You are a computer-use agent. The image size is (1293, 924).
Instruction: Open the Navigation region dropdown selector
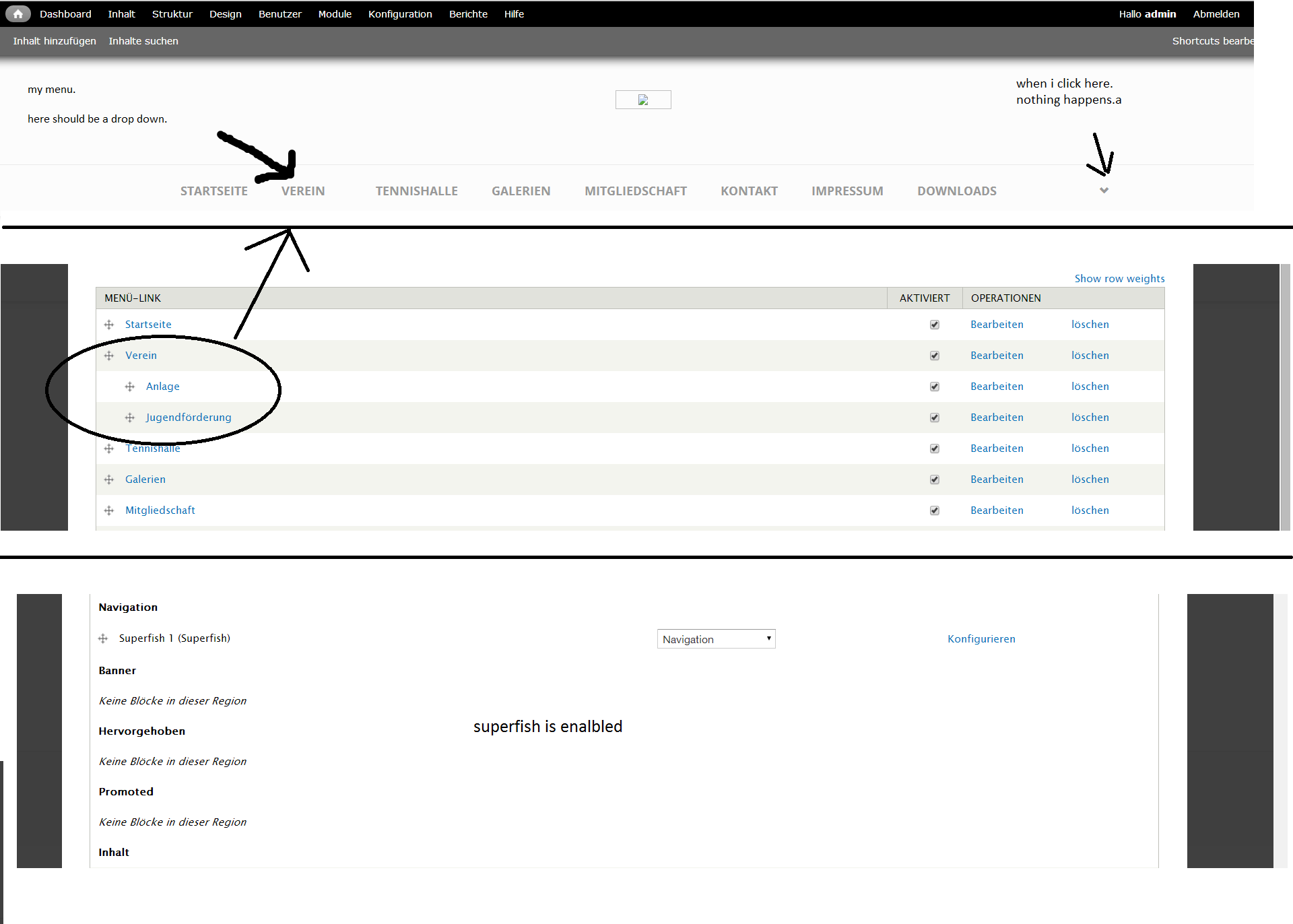pyautogui.click(x=716, y=638)
